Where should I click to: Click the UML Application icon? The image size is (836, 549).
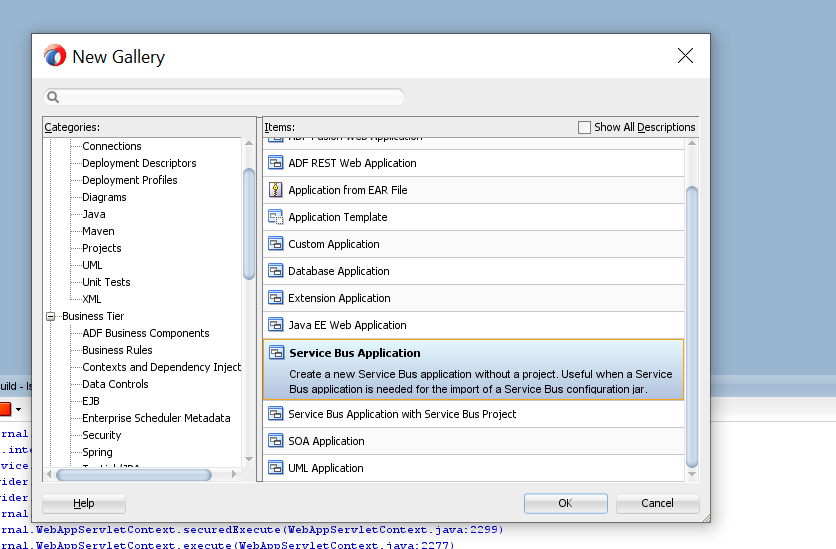[276, 468]
